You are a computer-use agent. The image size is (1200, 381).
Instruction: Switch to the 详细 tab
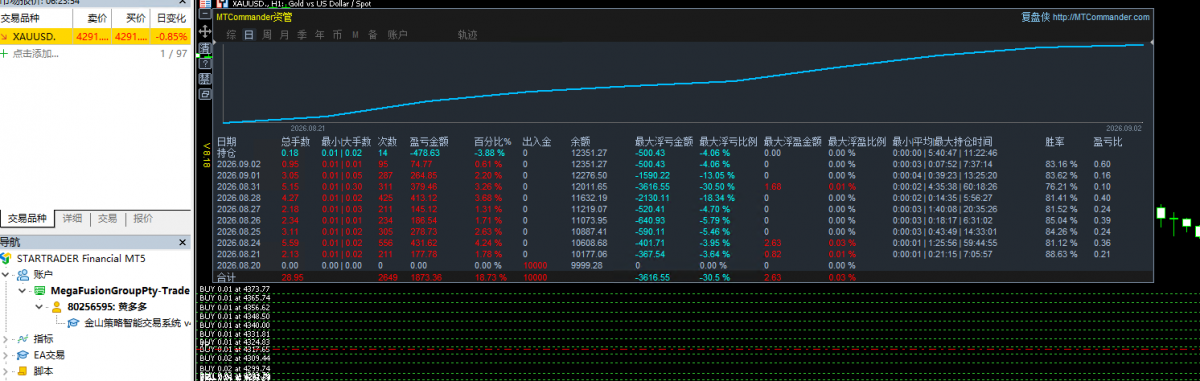pyautogui.click(x=72, y=218)
